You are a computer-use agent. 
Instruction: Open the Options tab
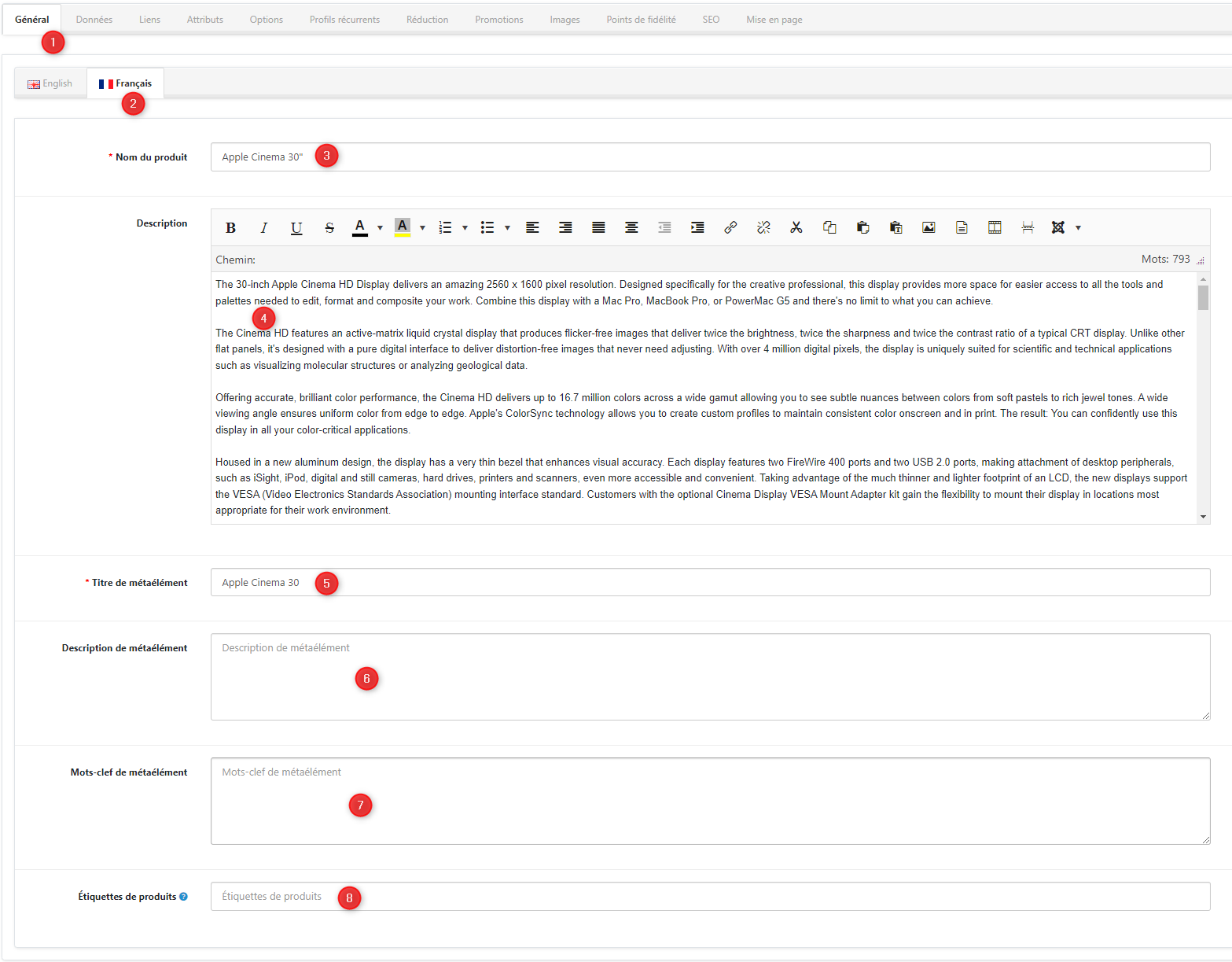tap(267, 20)
